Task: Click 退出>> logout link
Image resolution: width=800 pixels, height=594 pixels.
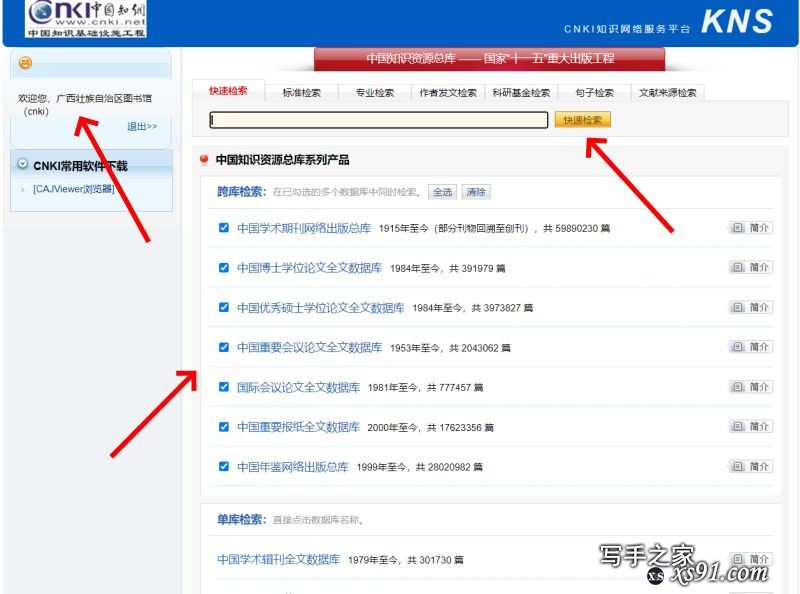Action: 142,127
